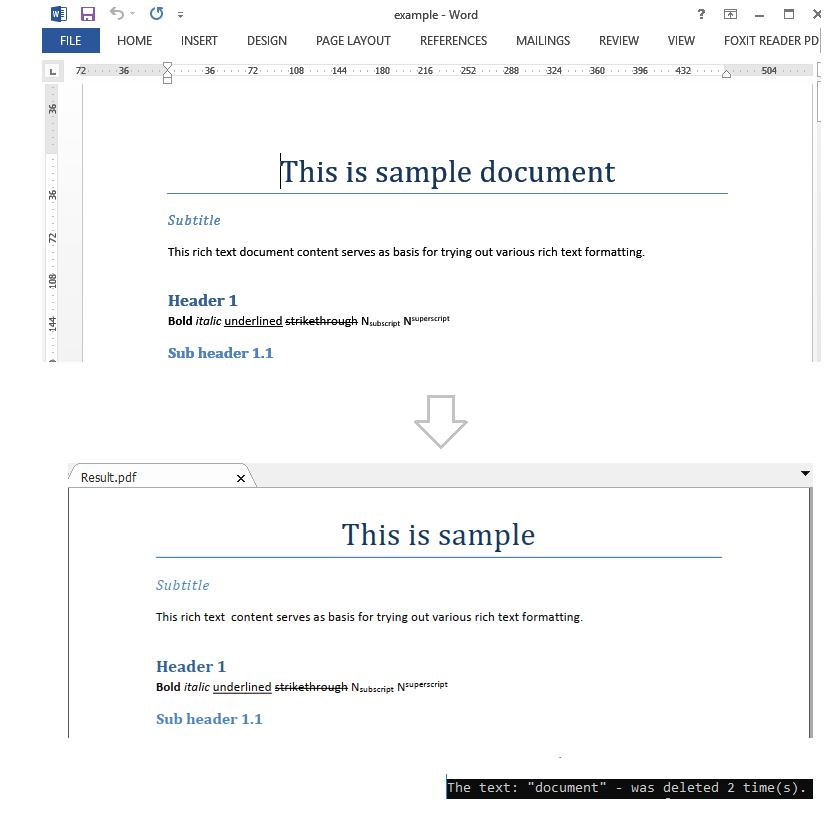The image size is (834, 815).
Task: Select the tab stop selector on the ruler
Action: [52, 70]
